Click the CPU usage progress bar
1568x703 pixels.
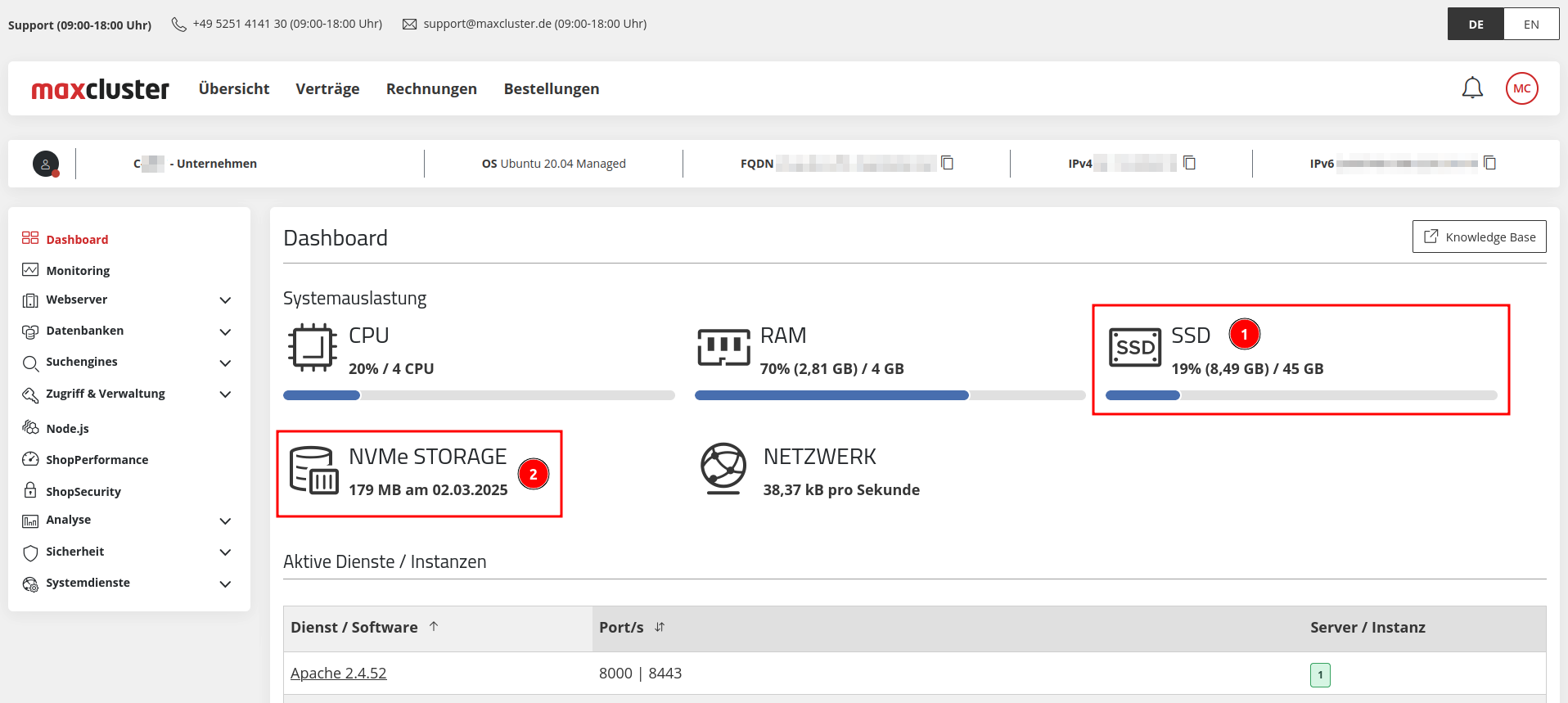coord(479,395)
